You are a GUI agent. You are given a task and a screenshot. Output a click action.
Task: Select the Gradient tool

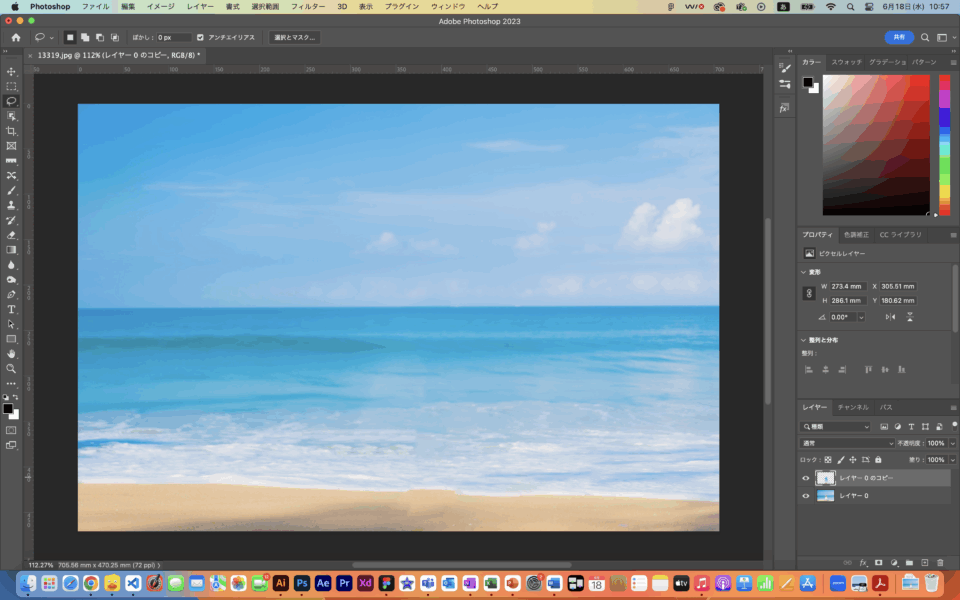pyautogui.click(x=11, y=250)
